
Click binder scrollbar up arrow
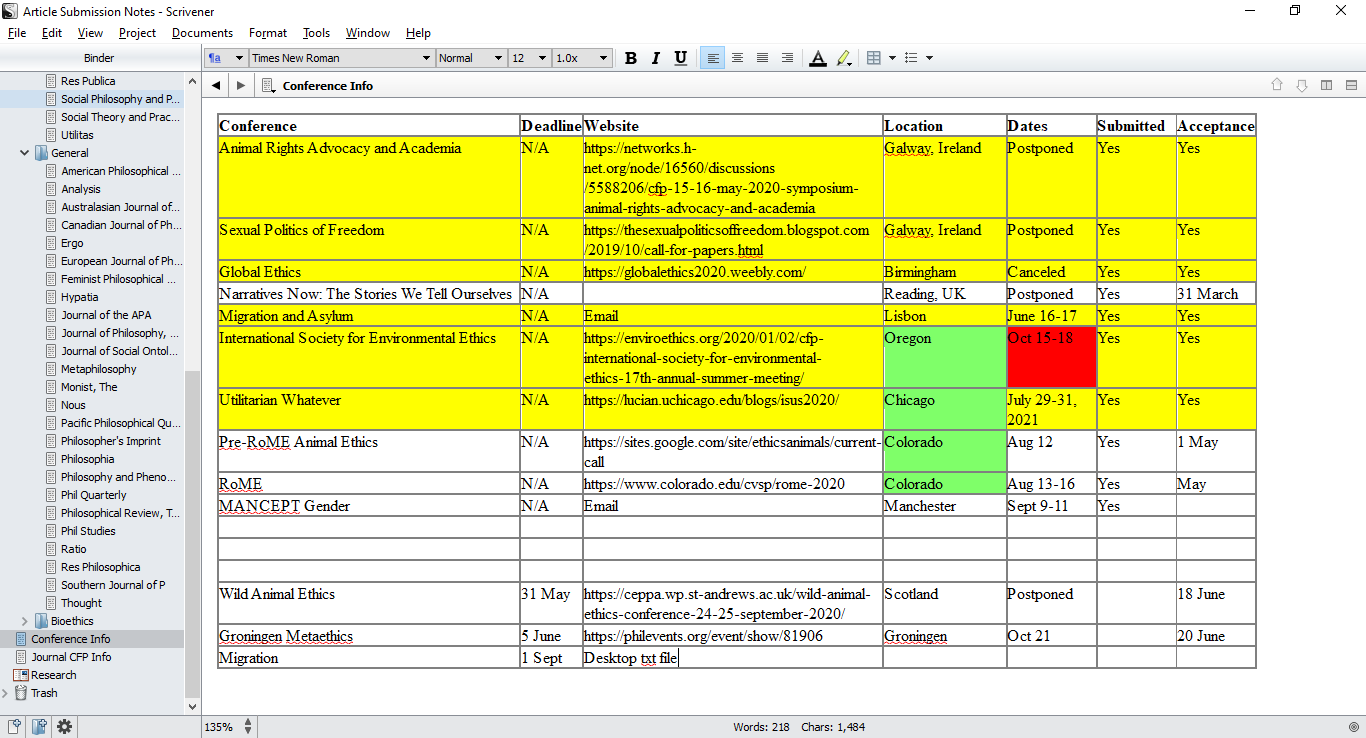coord(192,81)
